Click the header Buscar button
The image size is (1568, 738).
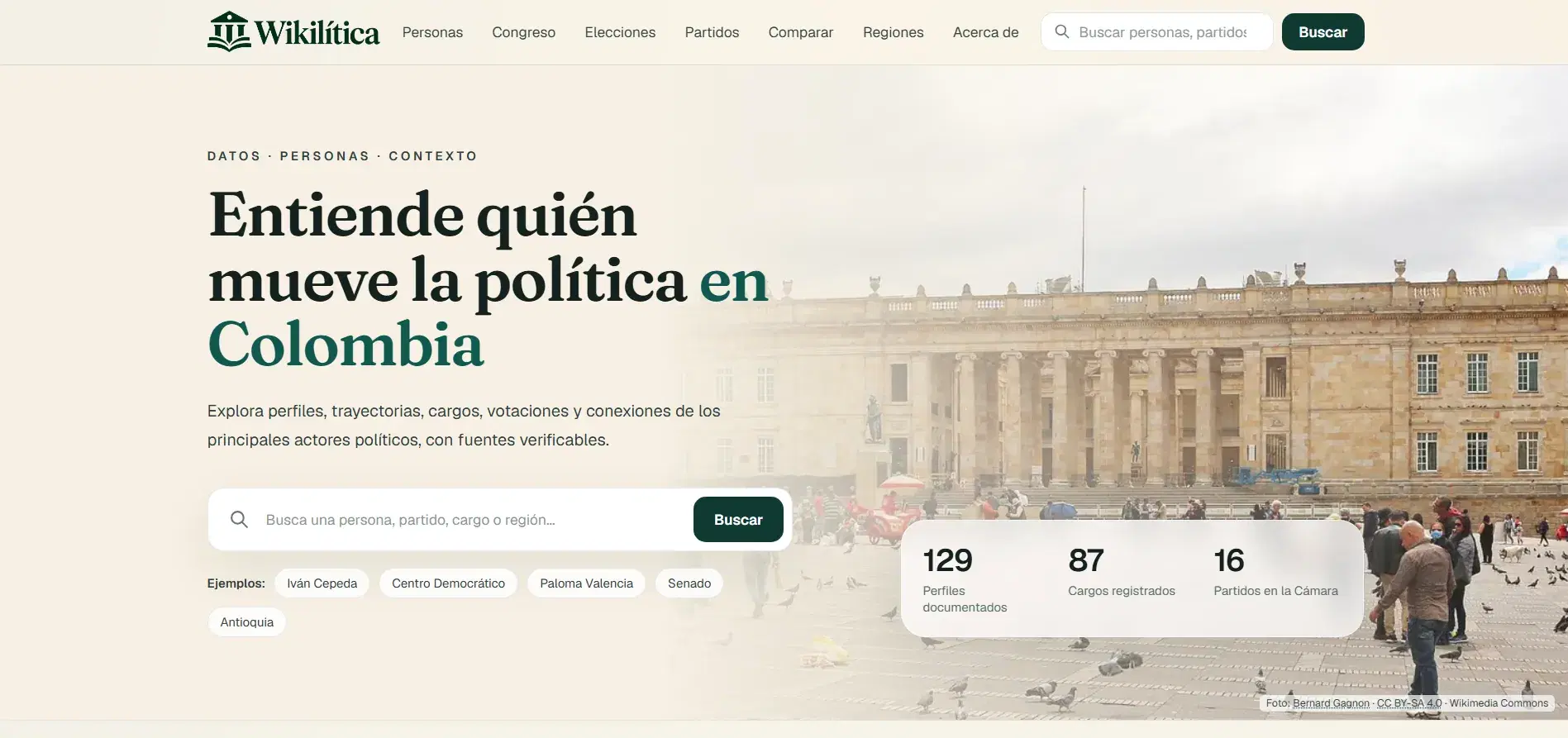(1323, 31)
